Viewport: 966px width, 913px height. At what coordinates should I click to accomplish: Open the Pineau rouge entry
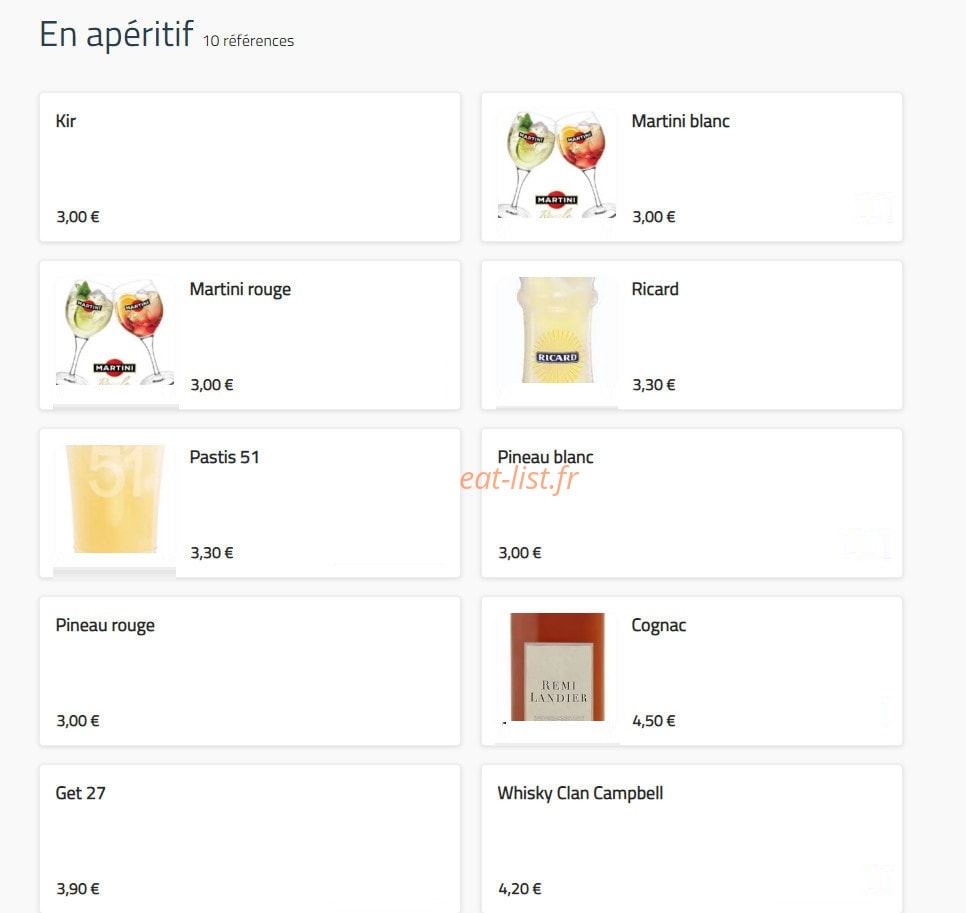coord(250,671)
